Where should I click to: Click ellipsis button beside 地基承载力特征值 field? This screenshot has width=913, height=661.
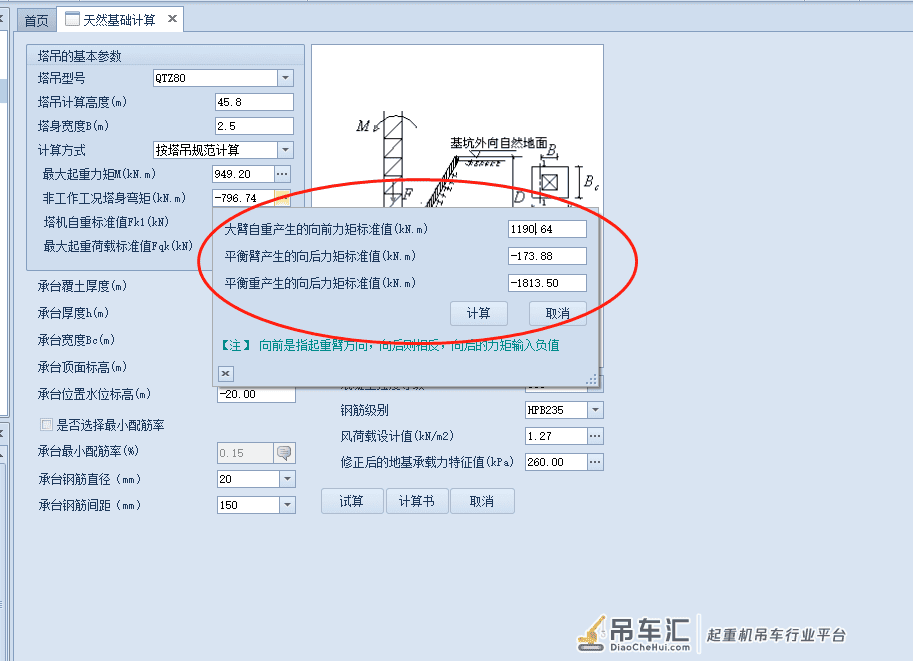tap(595, 462)
